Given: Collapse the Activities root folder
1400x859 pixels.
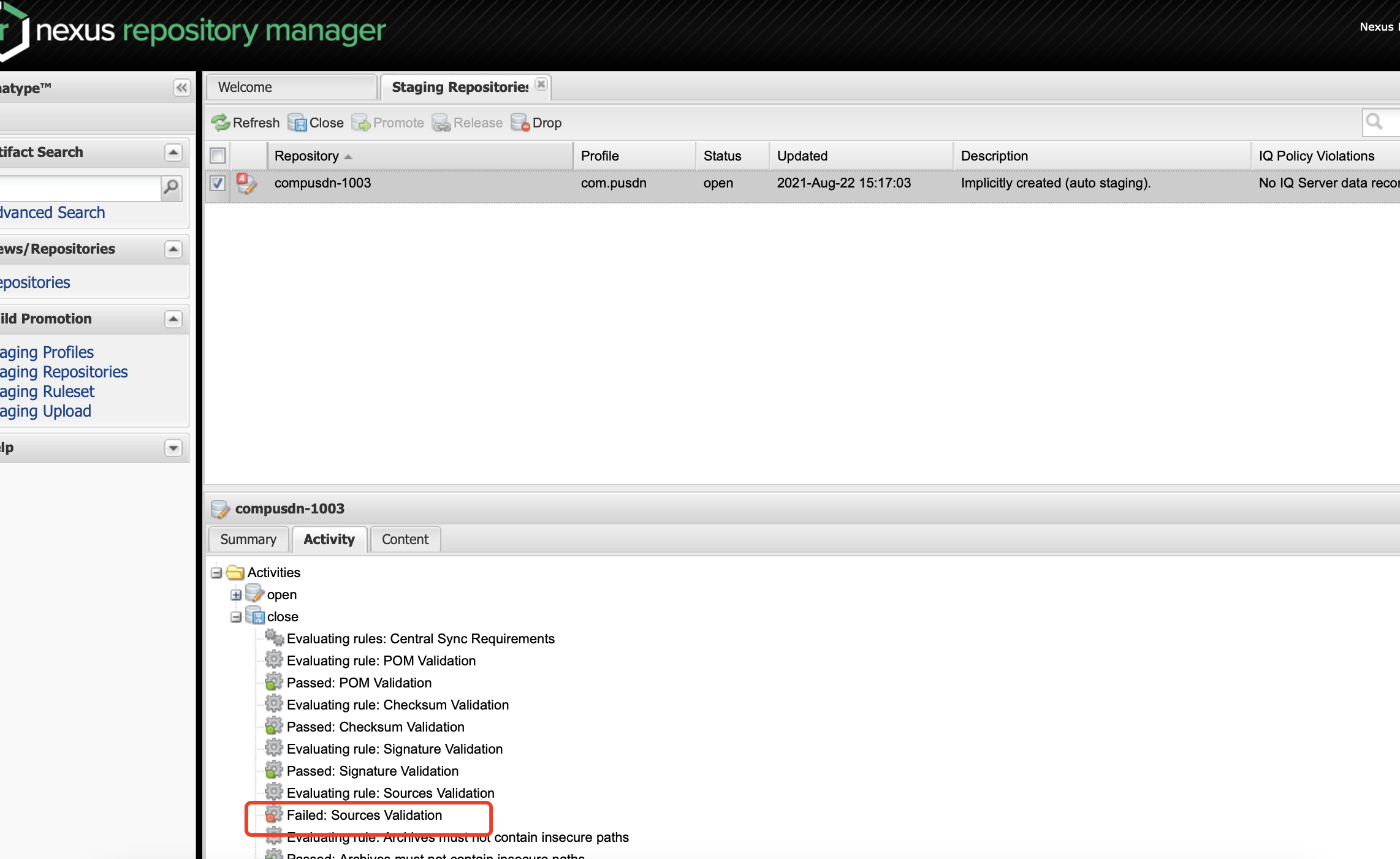Looking at the screenshot, I should [216, 573].
